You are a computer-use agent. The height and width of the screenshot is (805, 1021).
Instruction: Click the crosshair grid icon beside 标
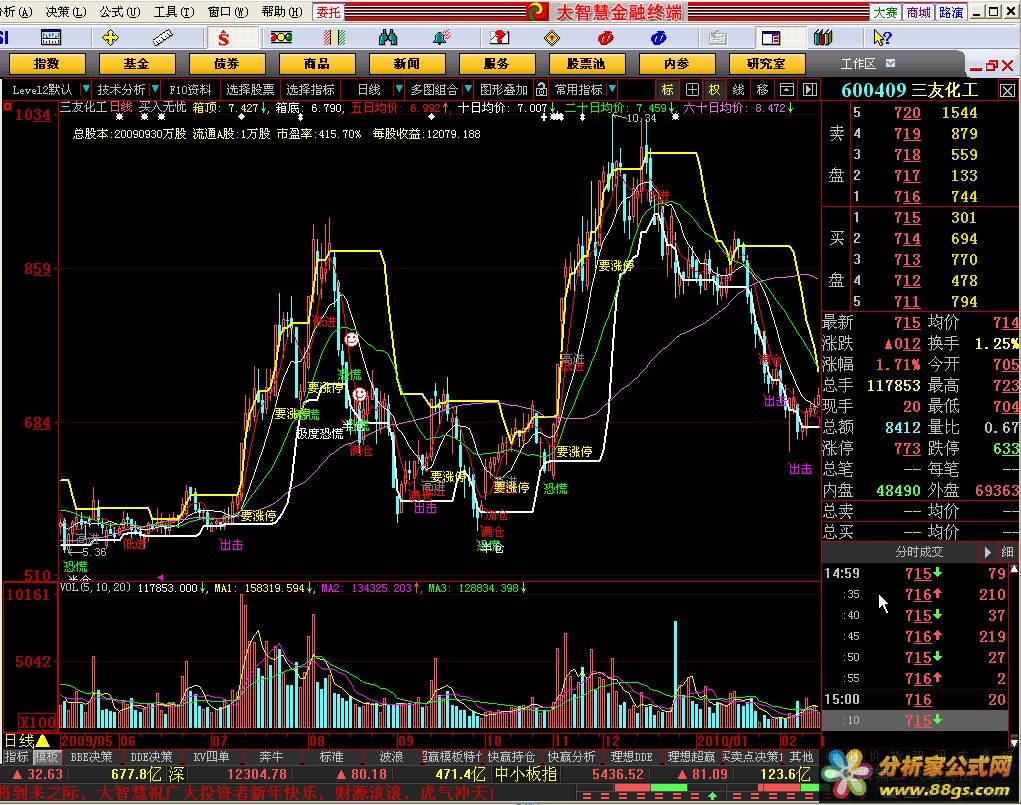click(x=692, y=89)
